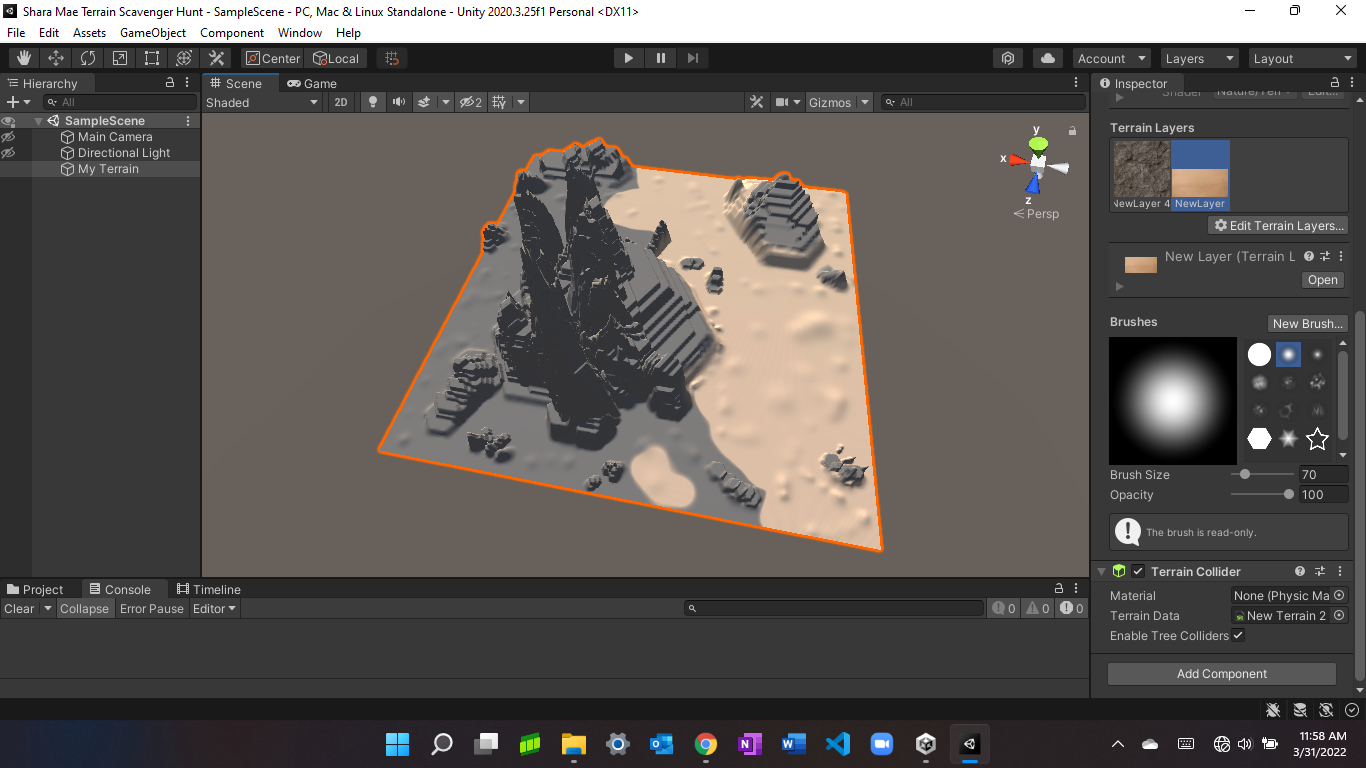Open the Assets menu
The height and width of the screenshot is (768, 1366).
point(89,33)
